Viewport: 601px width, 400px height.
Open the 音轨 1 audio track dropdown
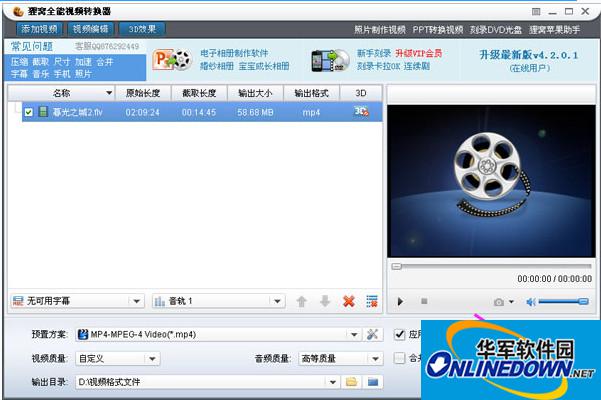point(219,301)
